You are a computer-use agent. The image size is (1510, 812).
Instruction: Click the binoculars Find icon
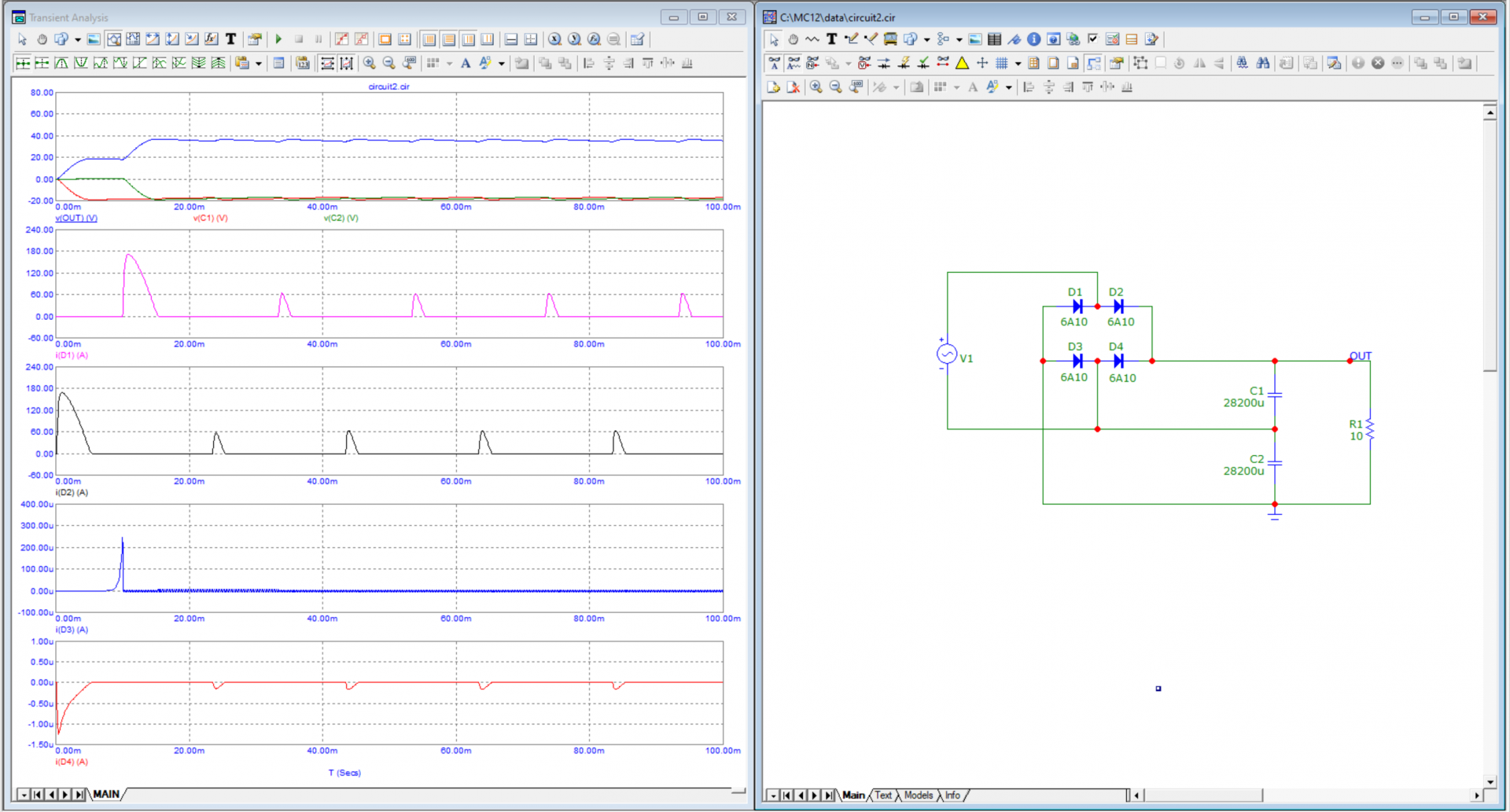click(x=1262, y=63)
